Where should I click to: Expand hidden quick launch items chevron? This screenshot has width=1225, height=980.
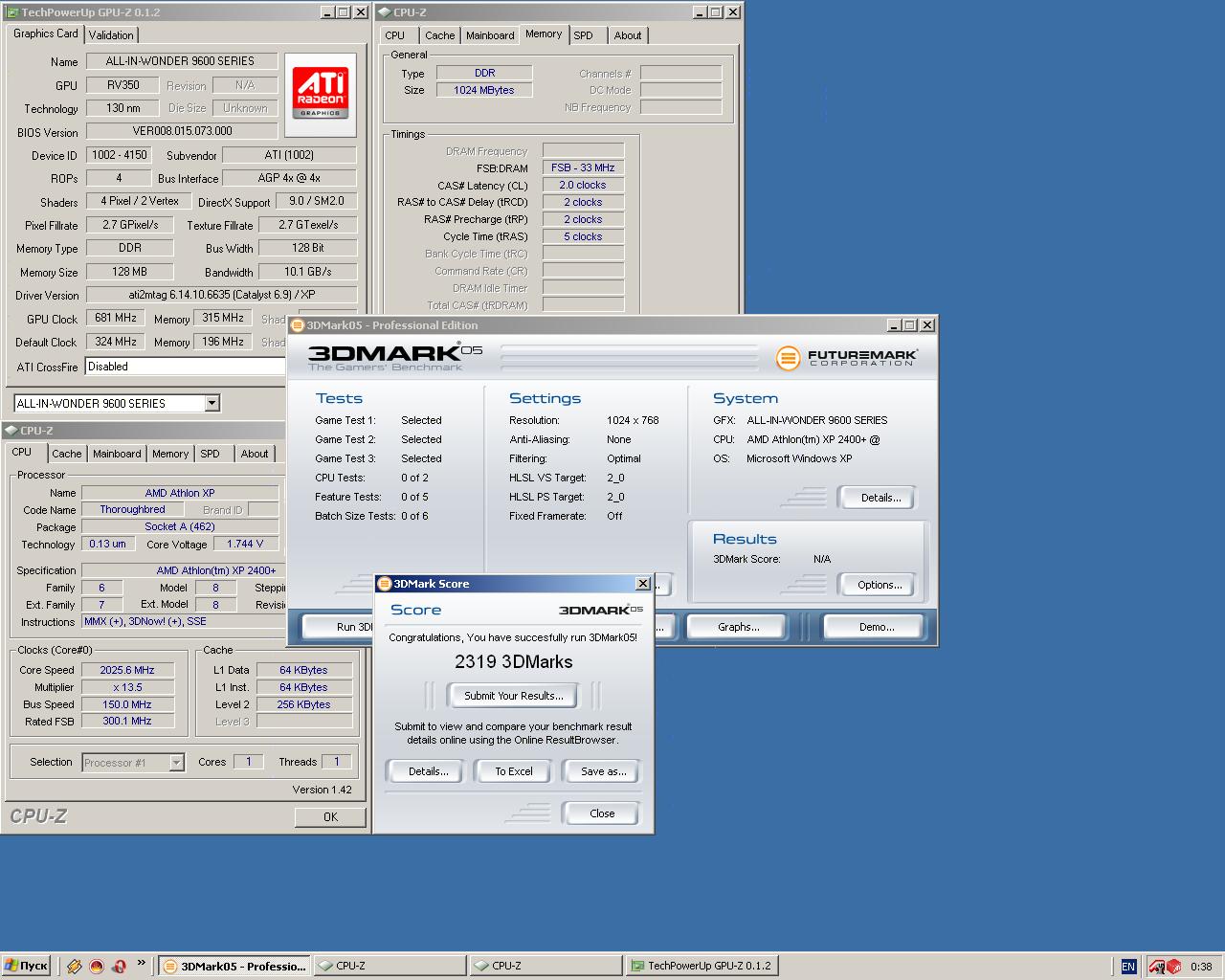(x=142, y=964)
